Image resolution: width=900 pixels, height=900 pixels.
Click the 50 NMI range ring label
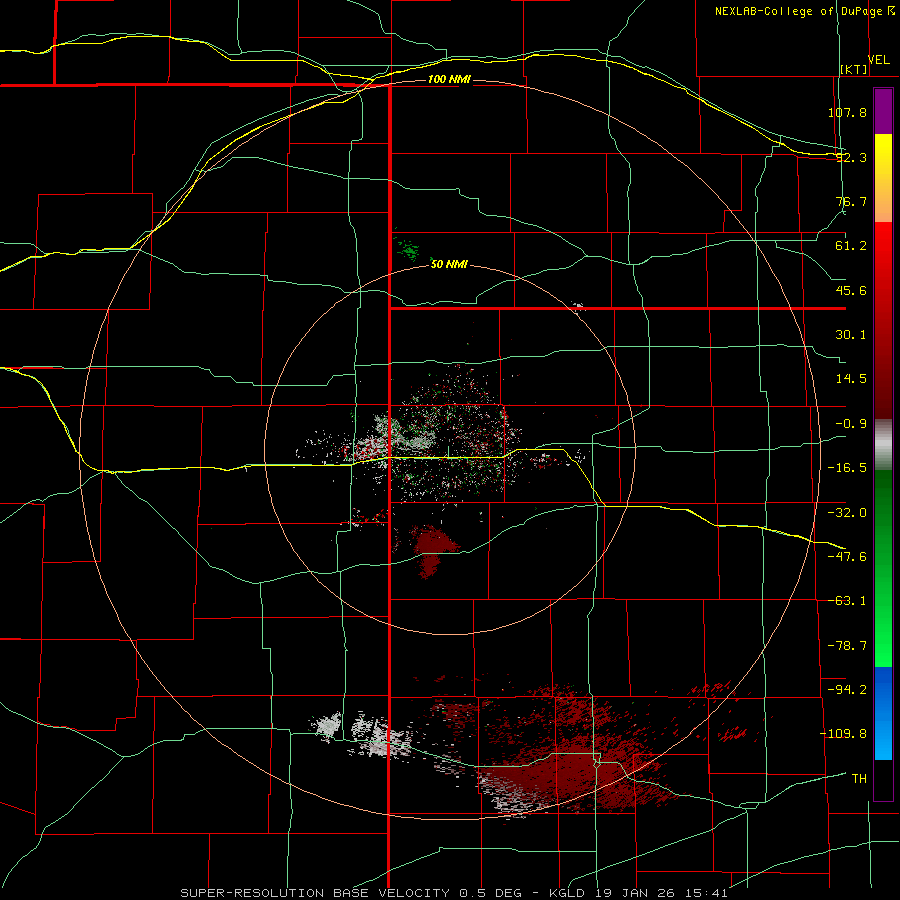[x=449, y=264]
